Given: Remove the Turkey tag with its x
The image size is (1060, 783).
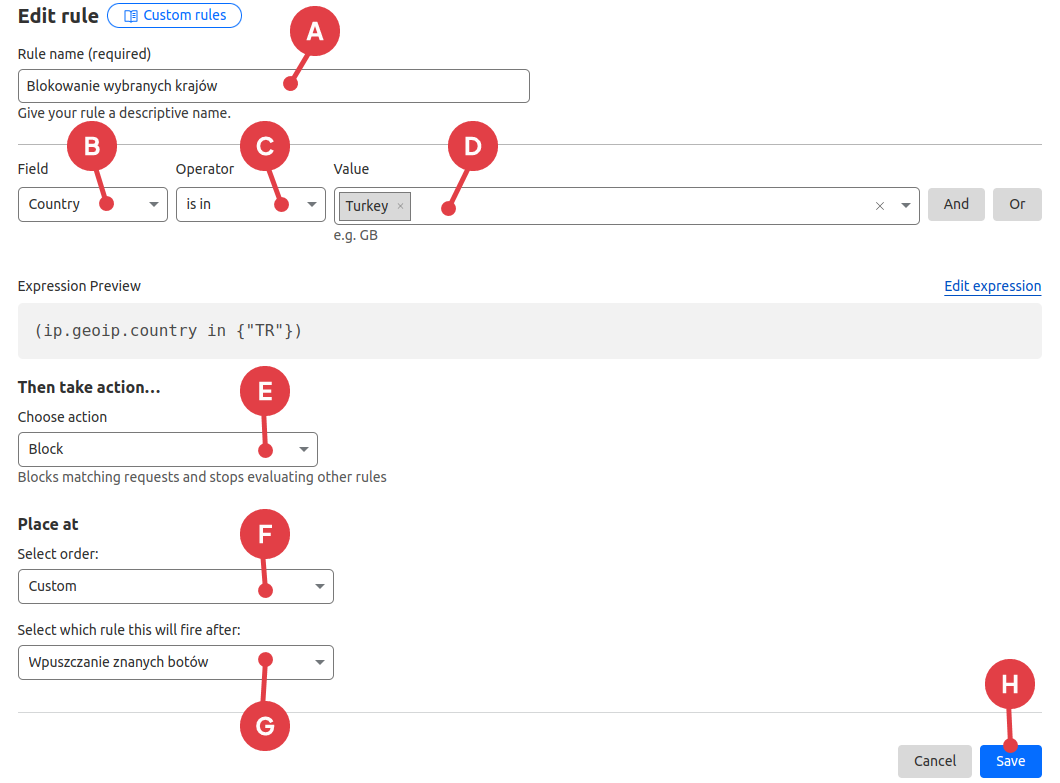Looking at the screenshot, I should coord(400,206).
